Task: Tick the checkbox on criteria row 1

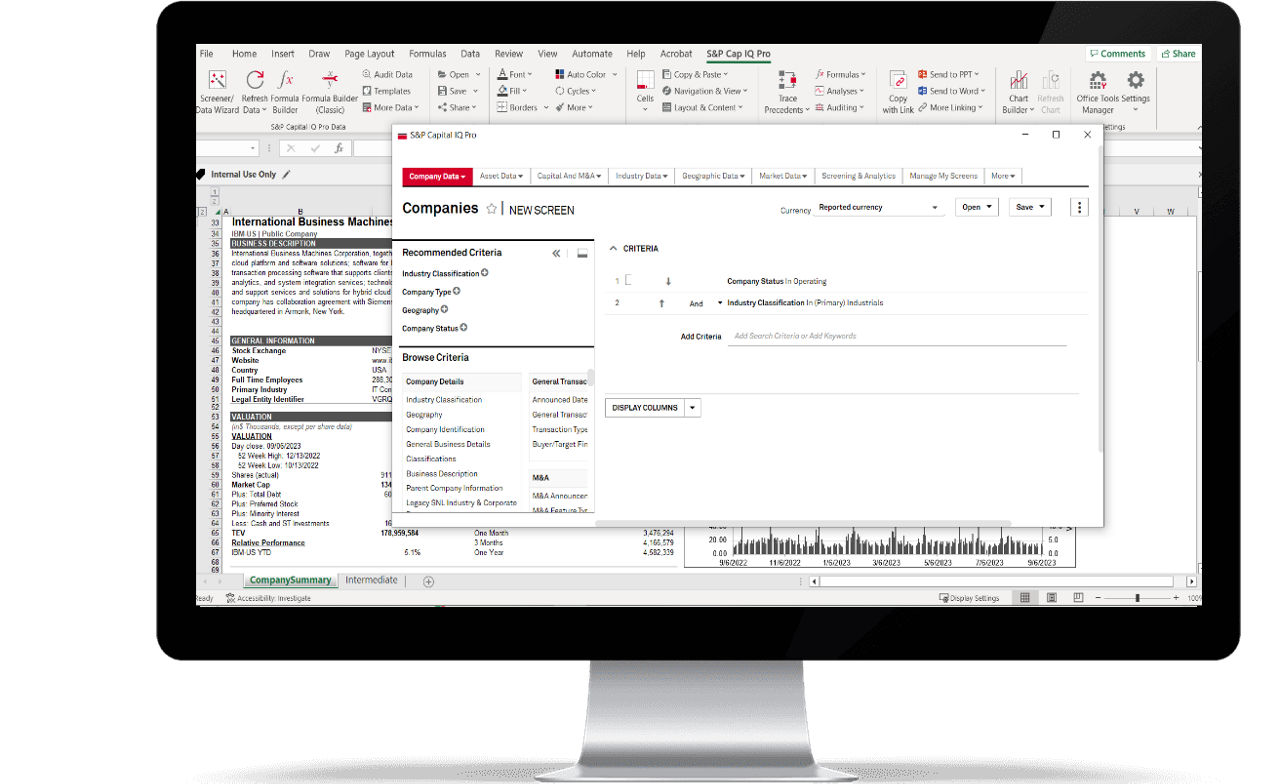Action: (x=628, y=280)
